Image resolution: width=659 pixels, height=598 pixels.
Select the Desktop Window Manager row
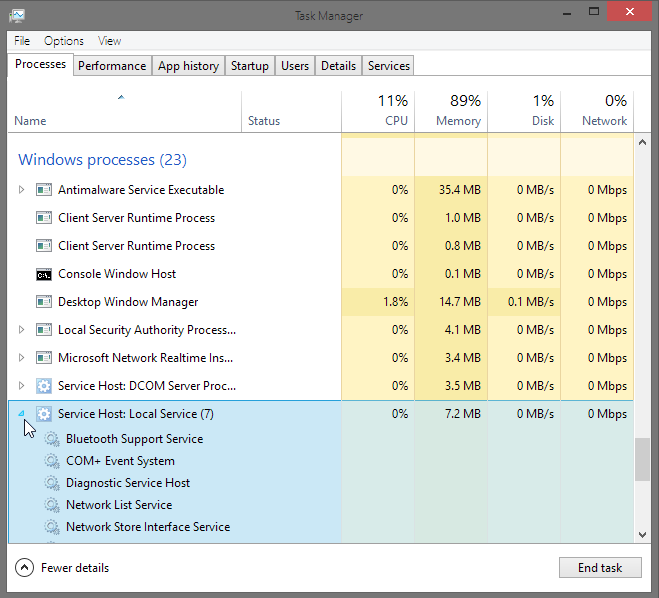[x=321, y=302]
